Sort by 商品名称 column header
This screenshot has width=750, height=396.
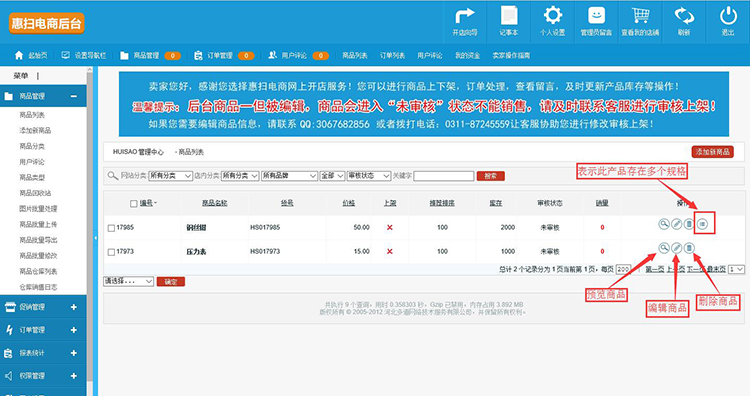214,203
